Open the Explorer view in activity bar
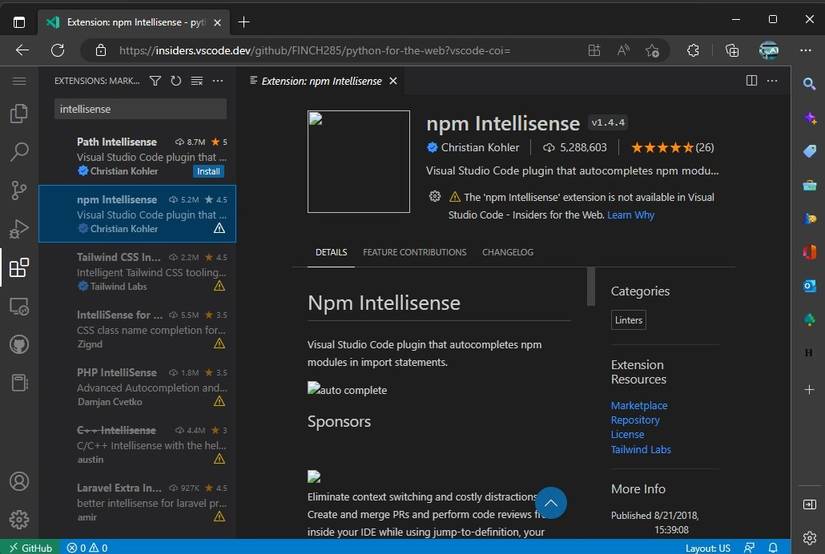825x554 pixels. [x=18, y=114]
